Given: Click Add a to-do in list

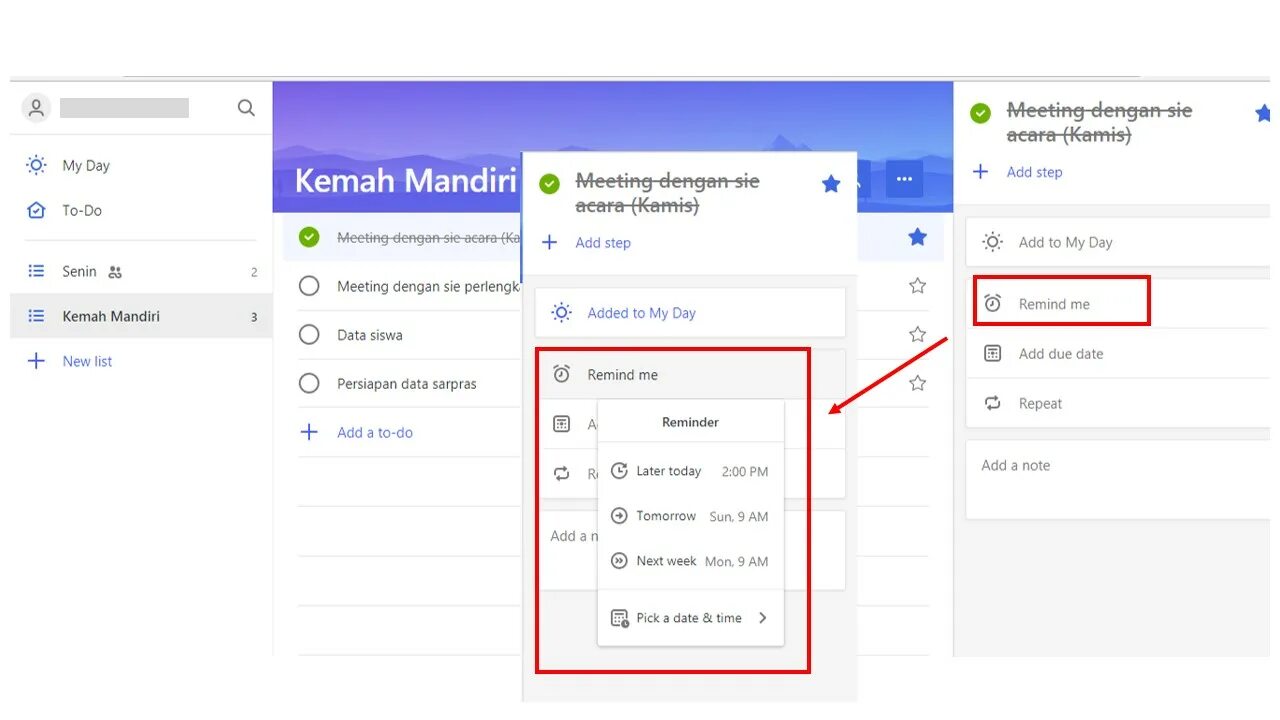Looking at the screenshot, I should pyautogui.click(x=375, y=432).
